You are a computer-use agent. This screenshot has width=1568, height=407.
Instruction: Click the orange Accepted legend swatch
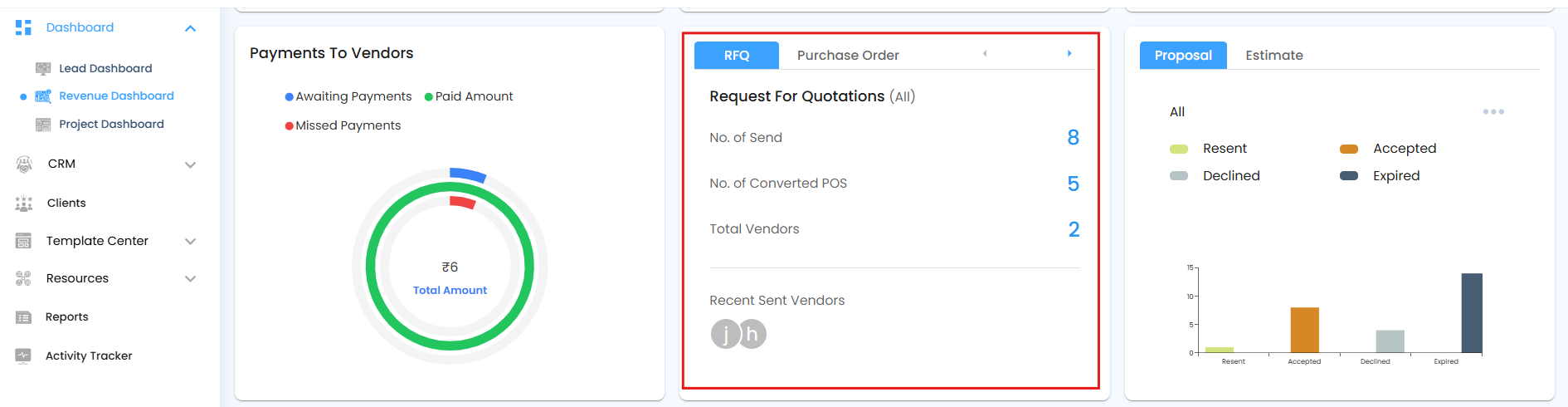pyautogui.click(x=1349, y=149)
